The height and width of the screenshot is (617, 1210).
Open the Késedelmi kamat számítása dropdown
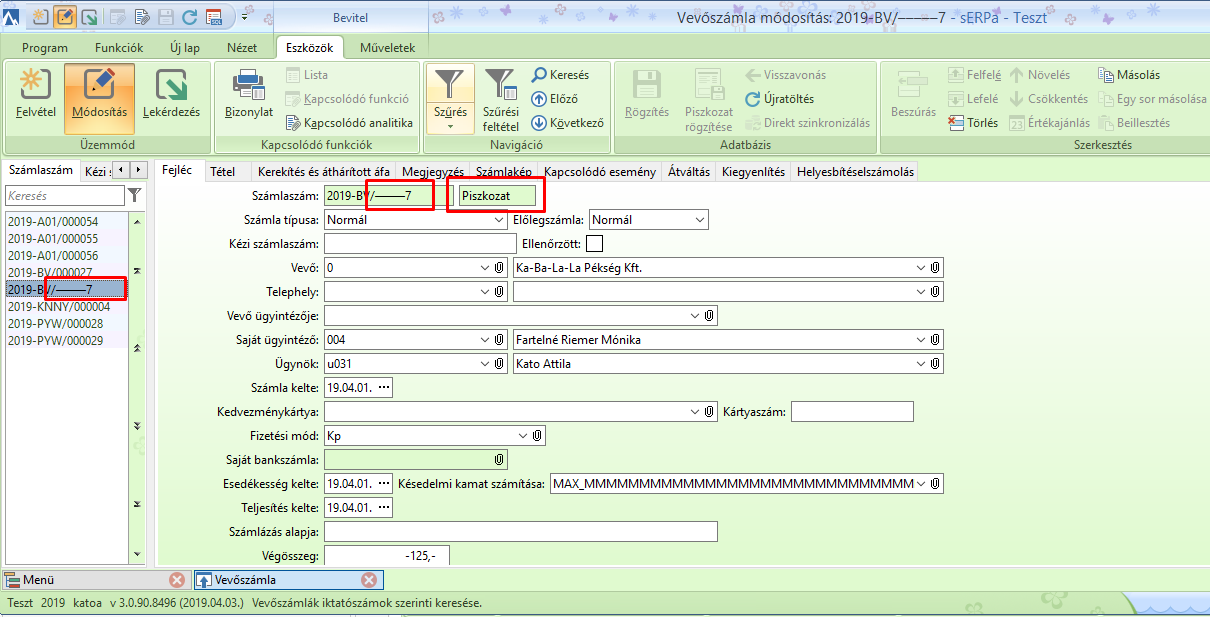920,484
